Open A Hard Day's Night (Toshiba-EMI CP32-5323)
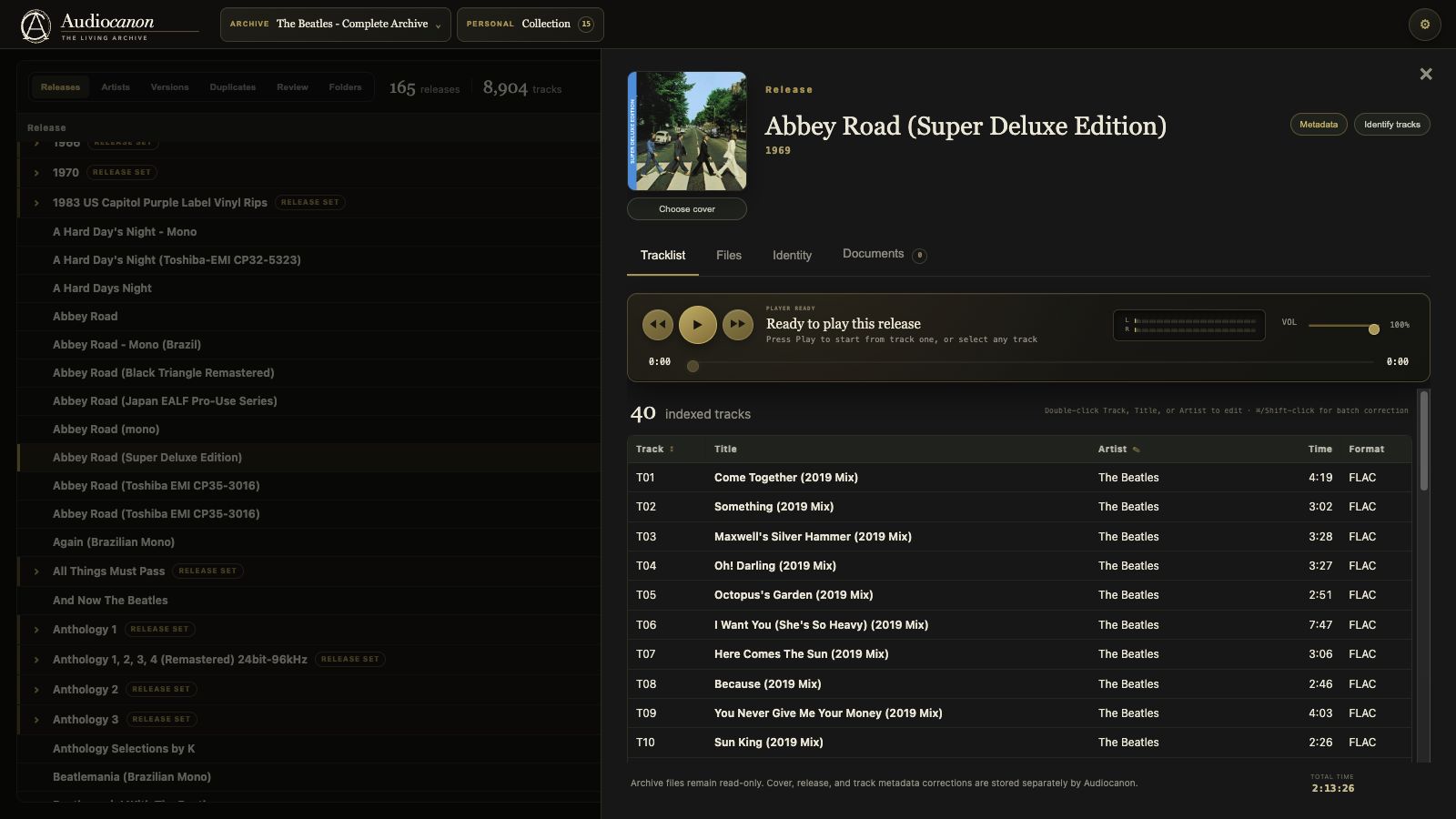The width and height of the screenshot is (1456, 819). tap(309, 260)
